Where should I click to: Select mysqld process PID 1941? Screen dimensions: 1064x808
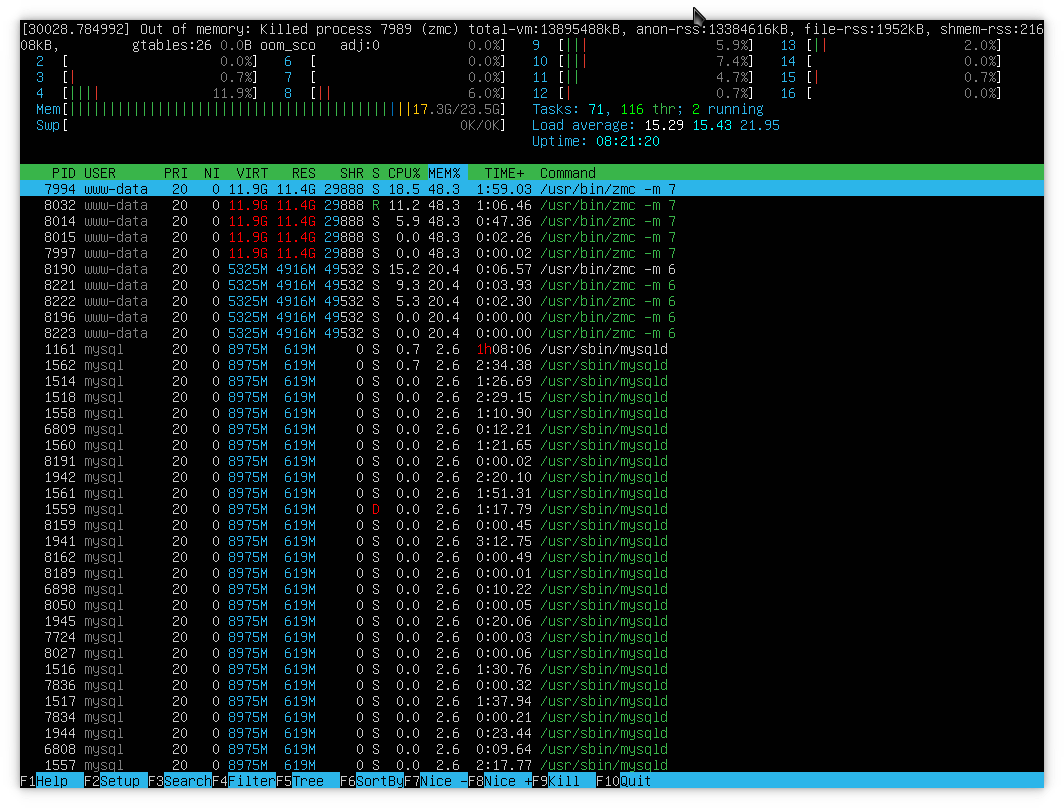tap(532, 541)
